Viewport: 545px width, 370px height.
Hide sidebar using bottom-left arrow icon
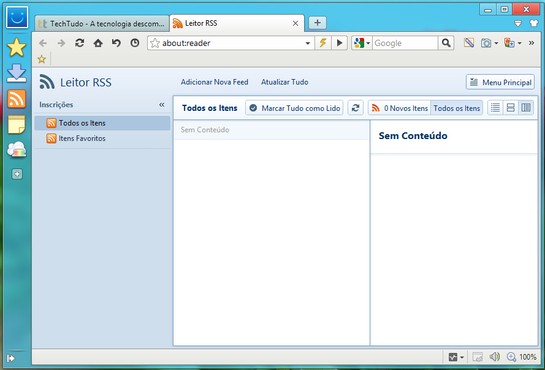[x=10, y=358]
